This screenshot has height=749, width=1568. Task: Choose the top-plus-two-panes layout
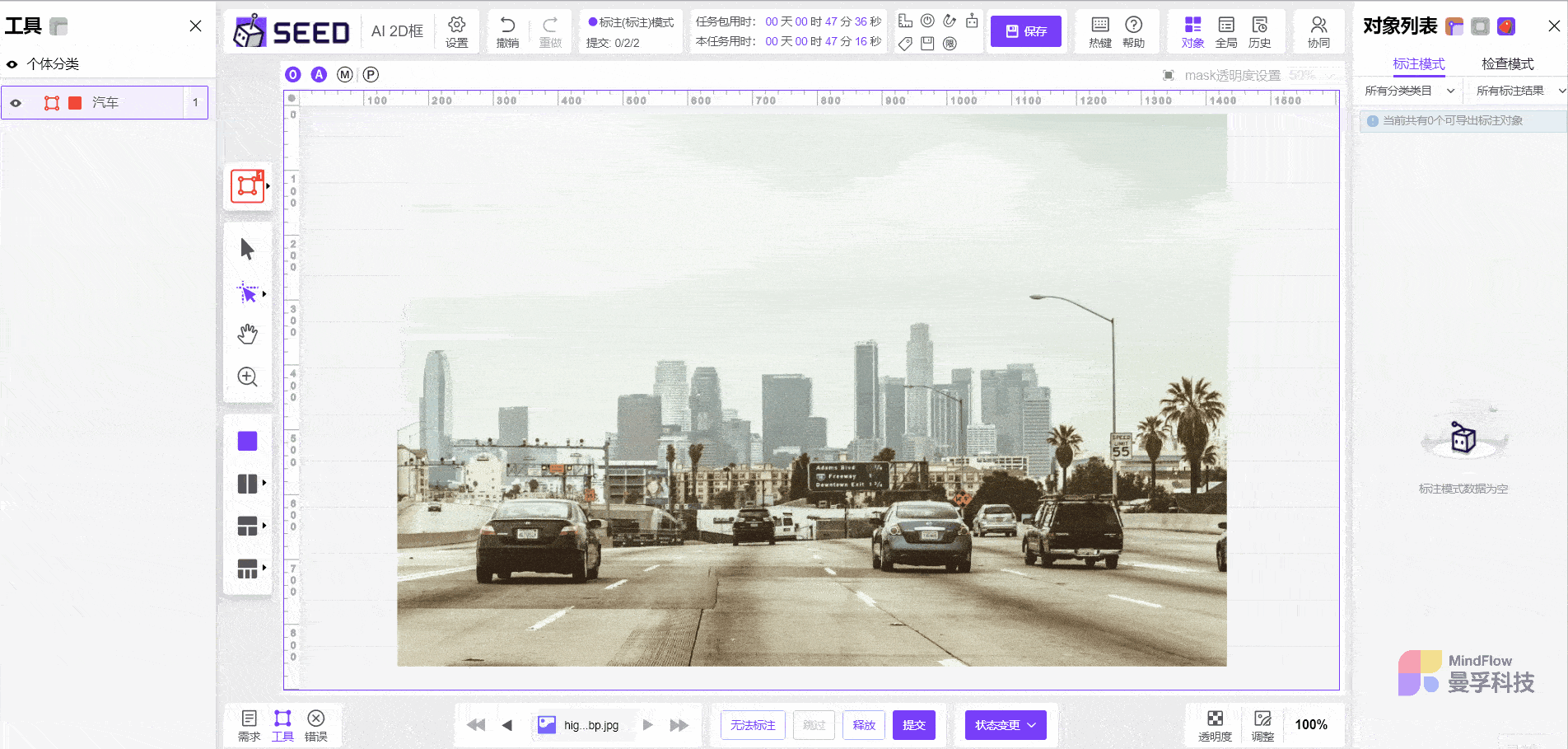pyautogui.click(x=247, y=526)
